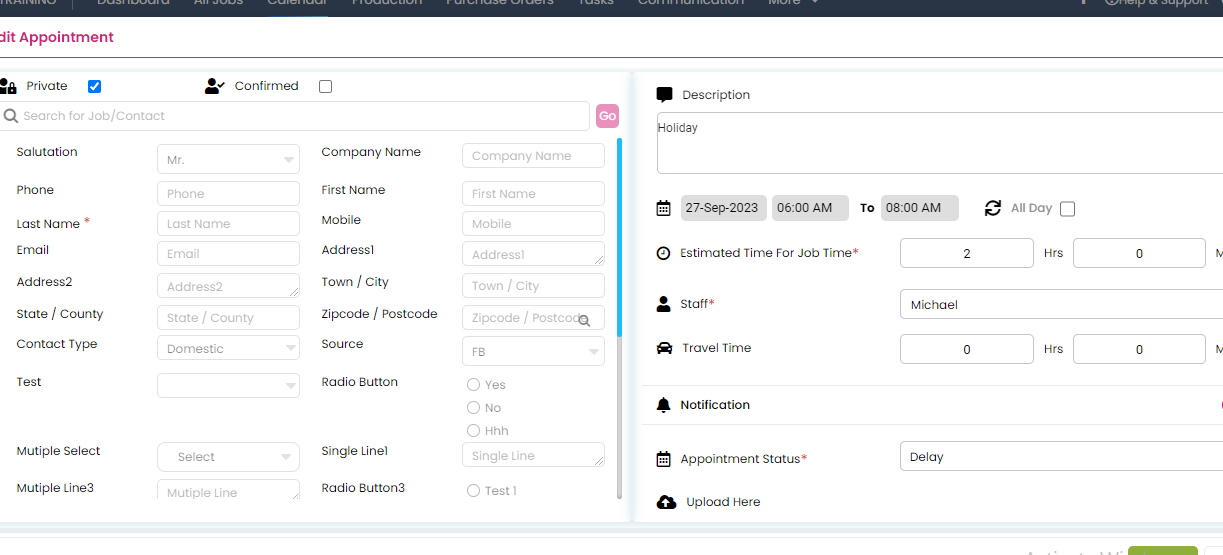
Task: Click the Zipcode search magnifier icon
Action: point(584,320)
